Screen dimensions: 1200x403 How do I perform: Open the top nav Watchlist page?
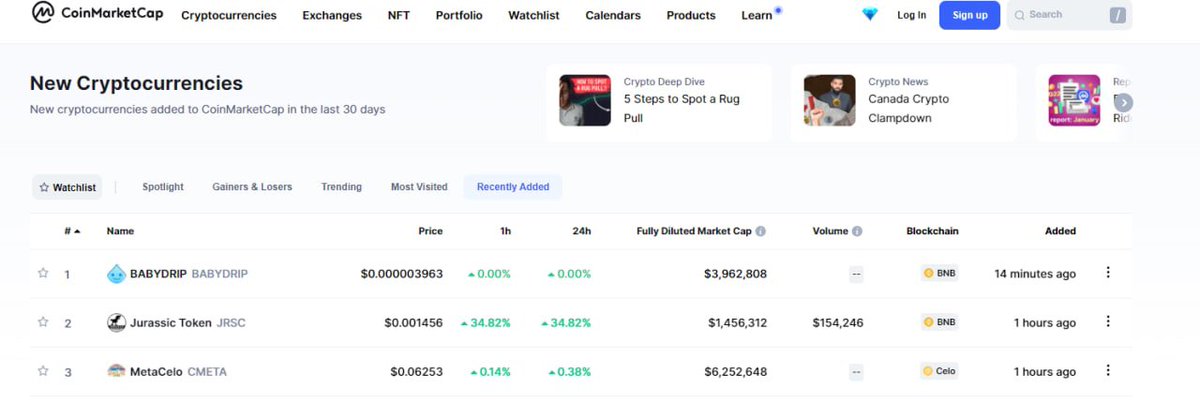pos(534,15)
